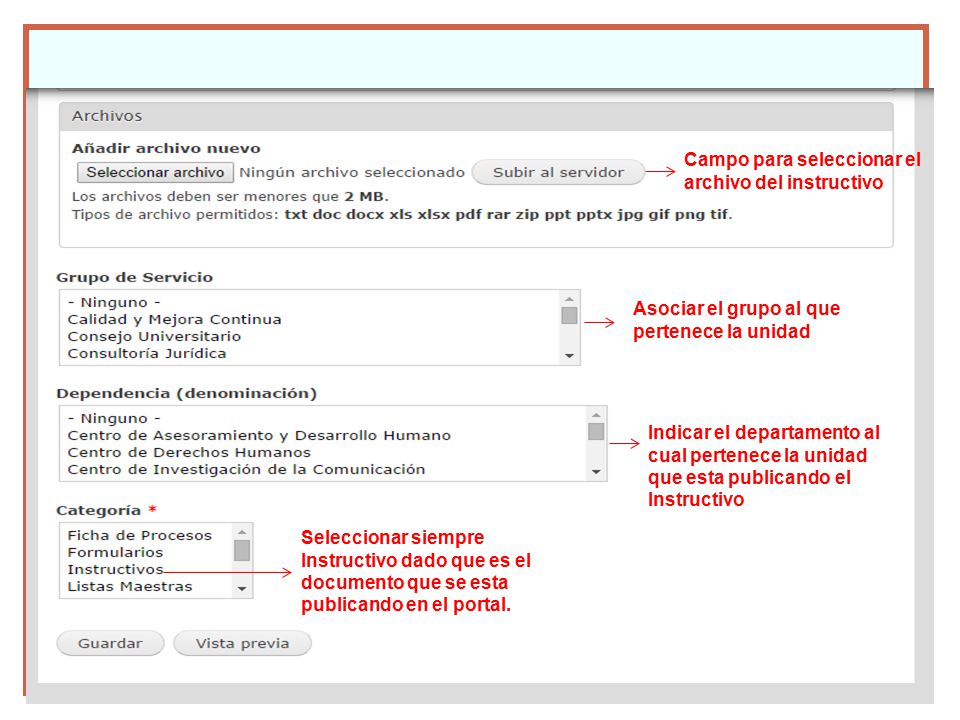Click Dependencia list scroll up arrow
This screenshot has height=720, width=960.
596,414
